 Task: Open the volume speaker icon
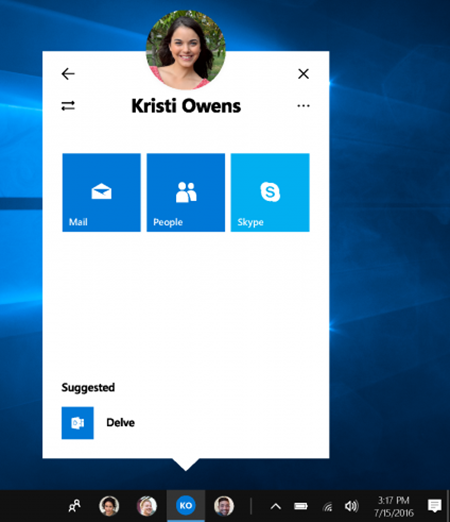pos(352,506)
